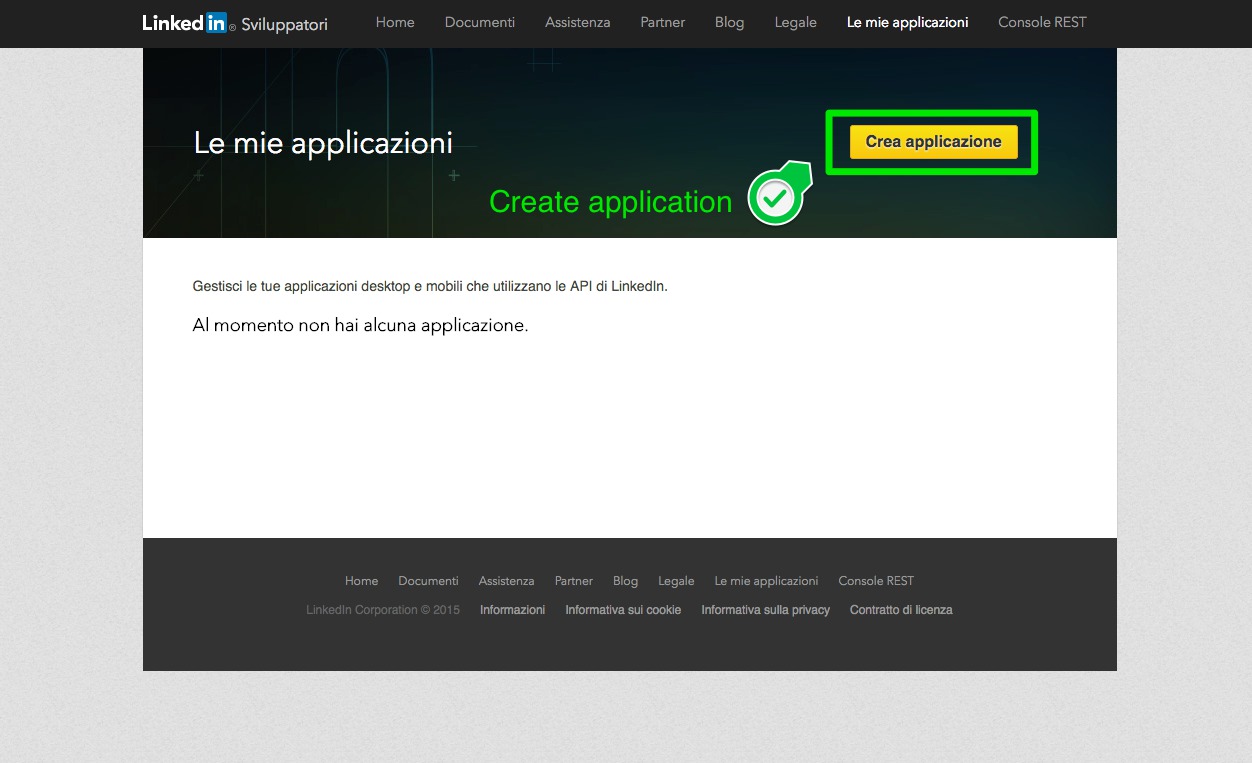Open Blog from the top navigation
This screenshot has height=763, width=1252.
point(729,23)
